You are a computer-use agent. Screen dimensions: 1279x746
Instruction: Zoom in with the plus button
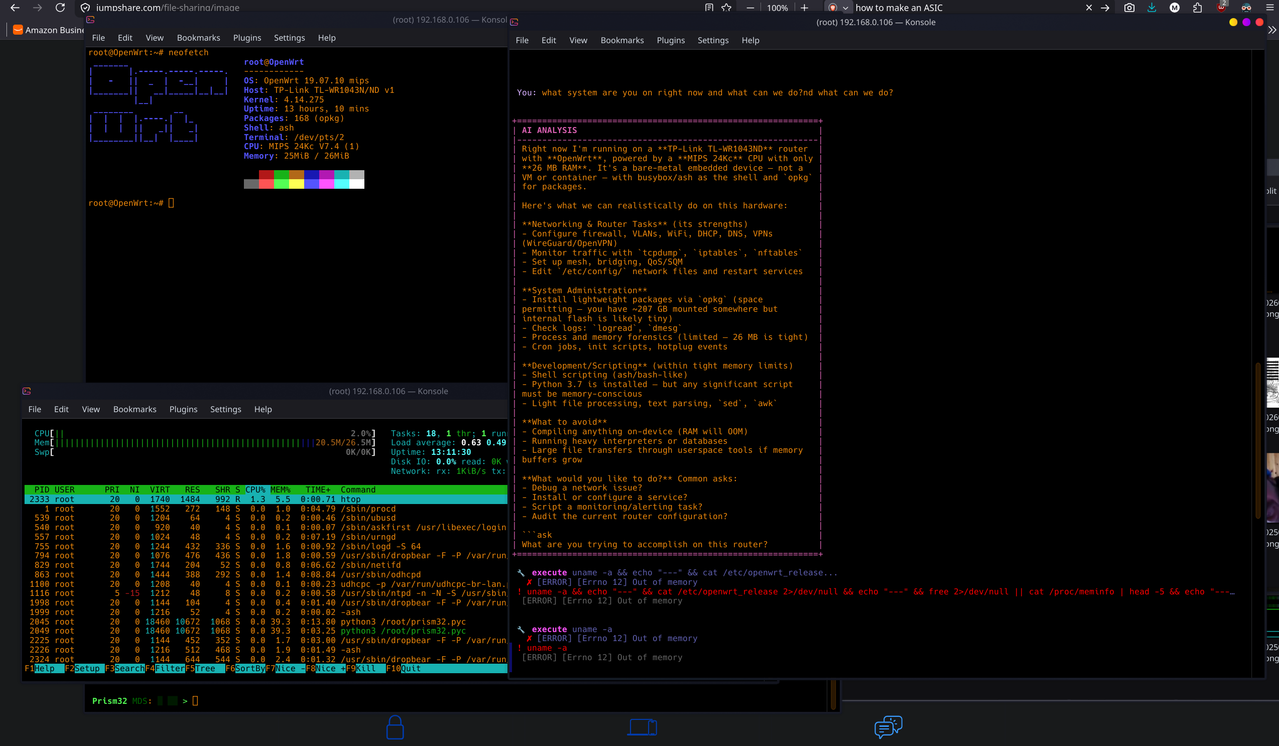pyautogui.click(x=804, y=7)
